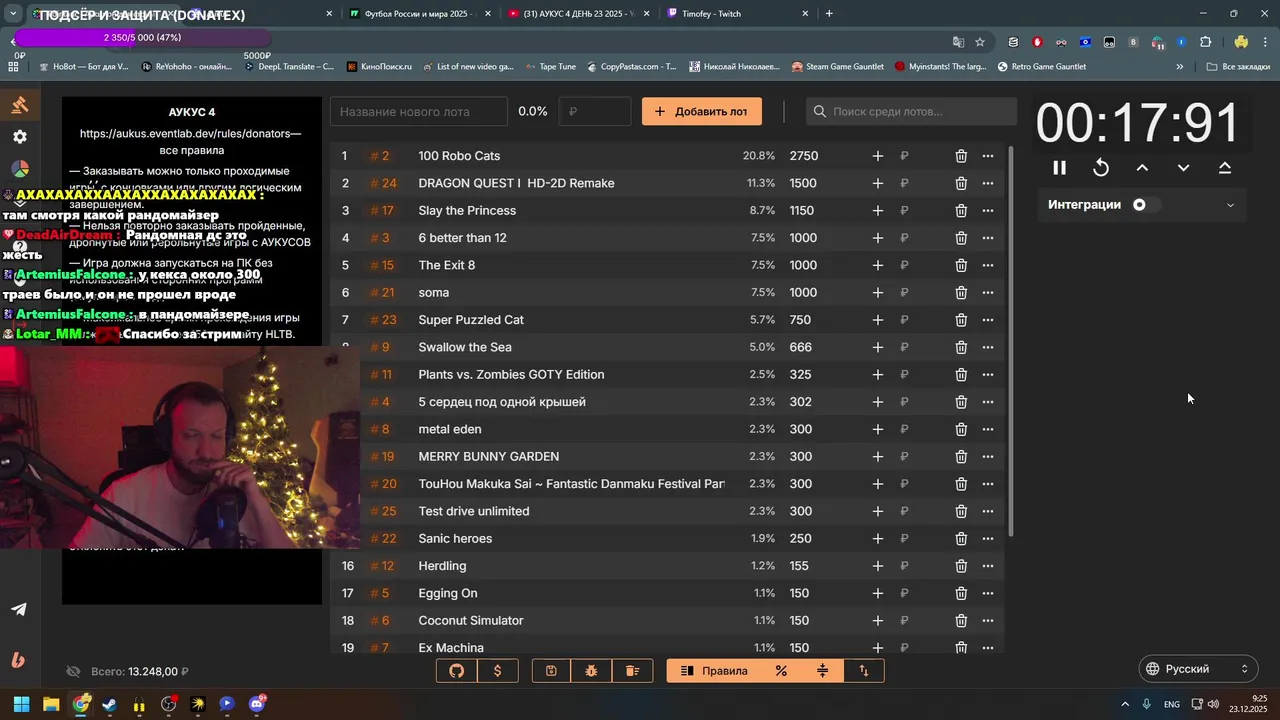Search lots in Поиск среди лотов field
Viewport: 1280px width, 720px height.
[911, 112]
